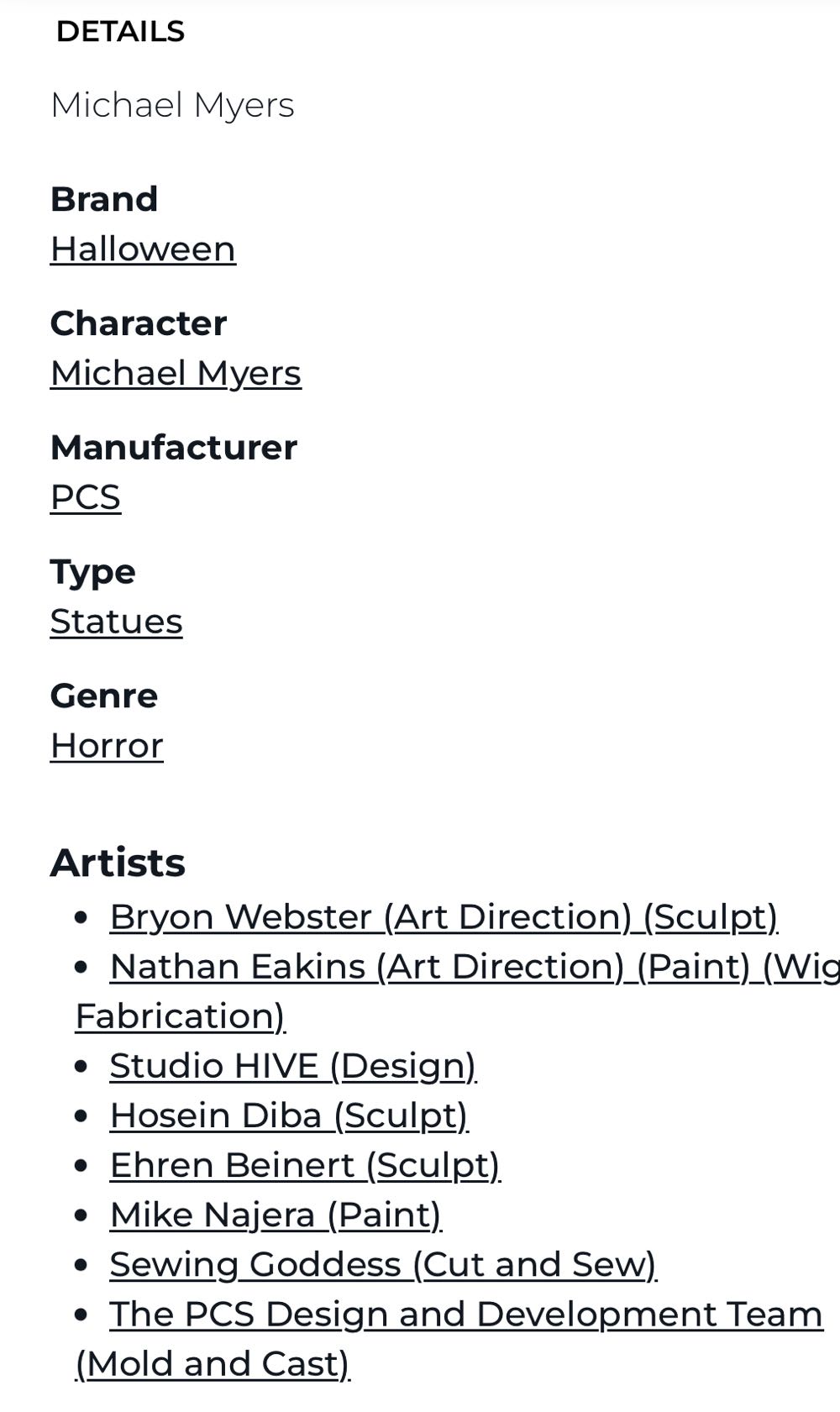Click Mike Najera (Paint) link
Viewport: 840px width, 1412px height.
tap(276, 1215)
